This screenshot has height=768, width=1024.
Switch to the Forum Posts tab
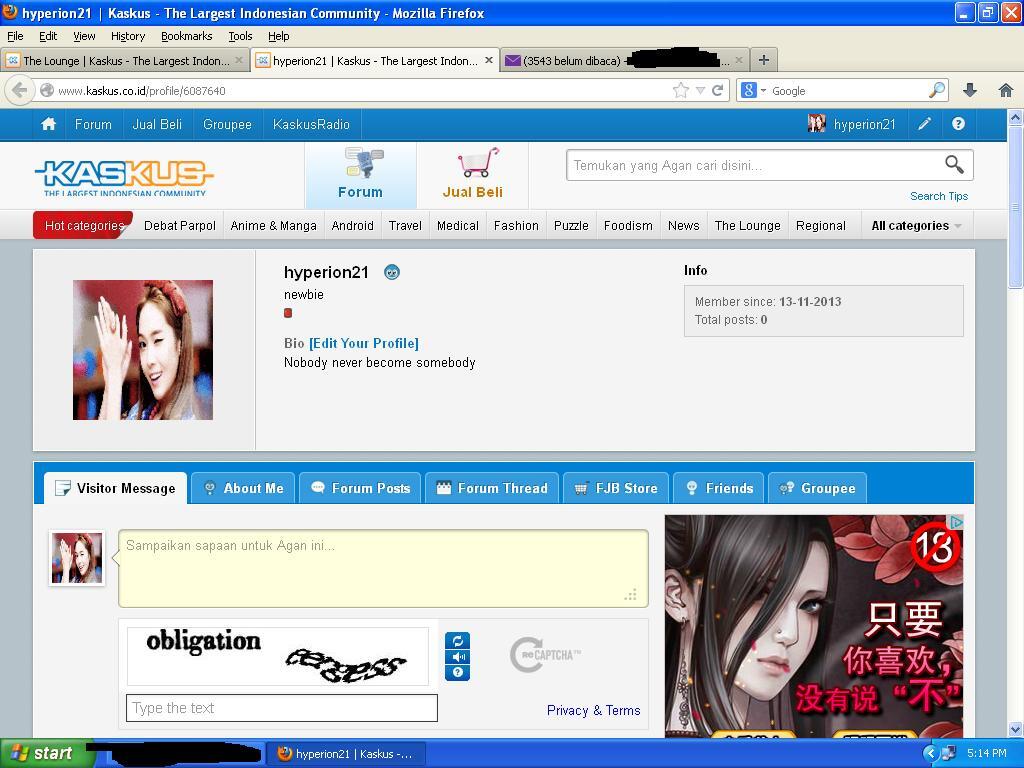(360, 488)
